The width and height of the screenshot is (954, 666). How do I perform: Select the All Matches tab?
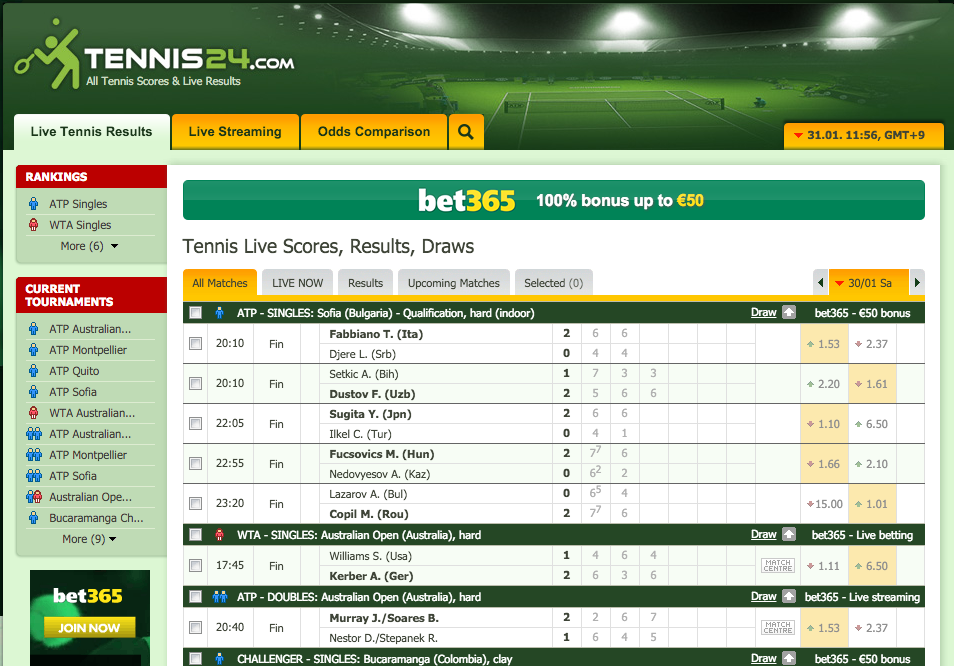[x=220, y=283]
